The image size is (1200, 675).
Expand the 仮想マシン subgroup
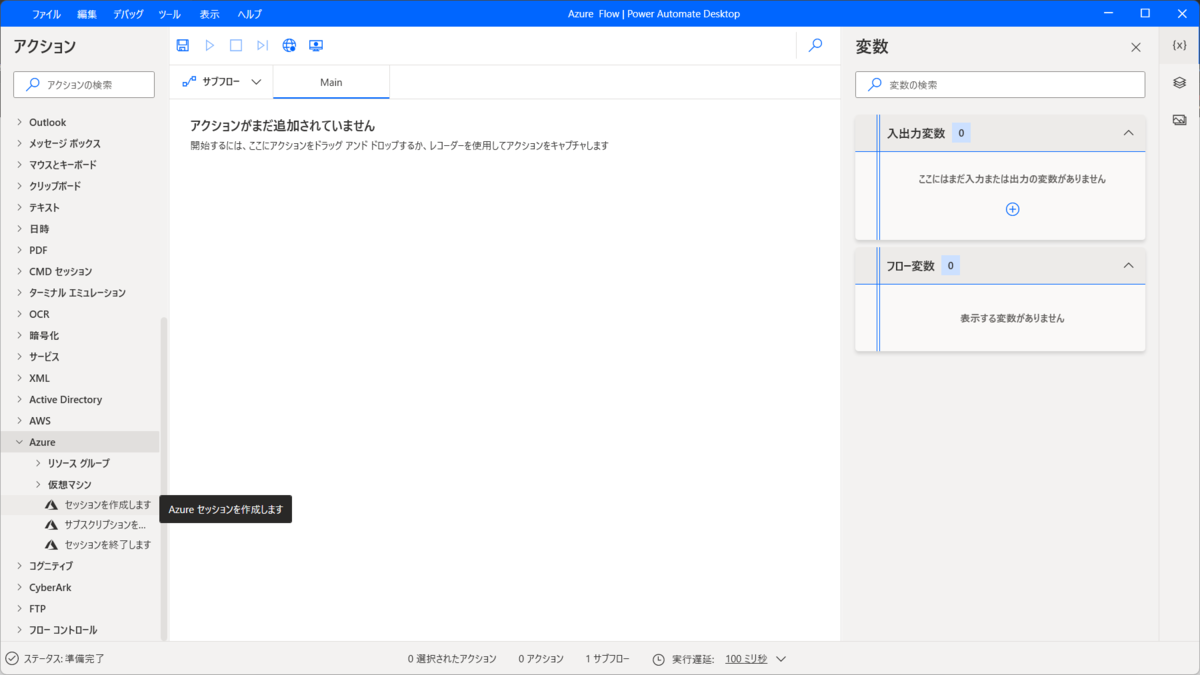click(38, 485)
